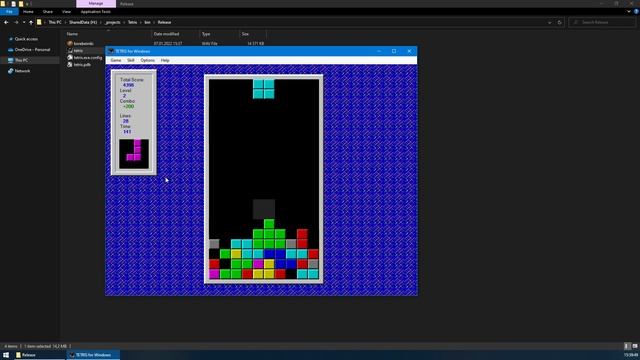
Task: Select the tetris application file icon
Action: [70, 51]
